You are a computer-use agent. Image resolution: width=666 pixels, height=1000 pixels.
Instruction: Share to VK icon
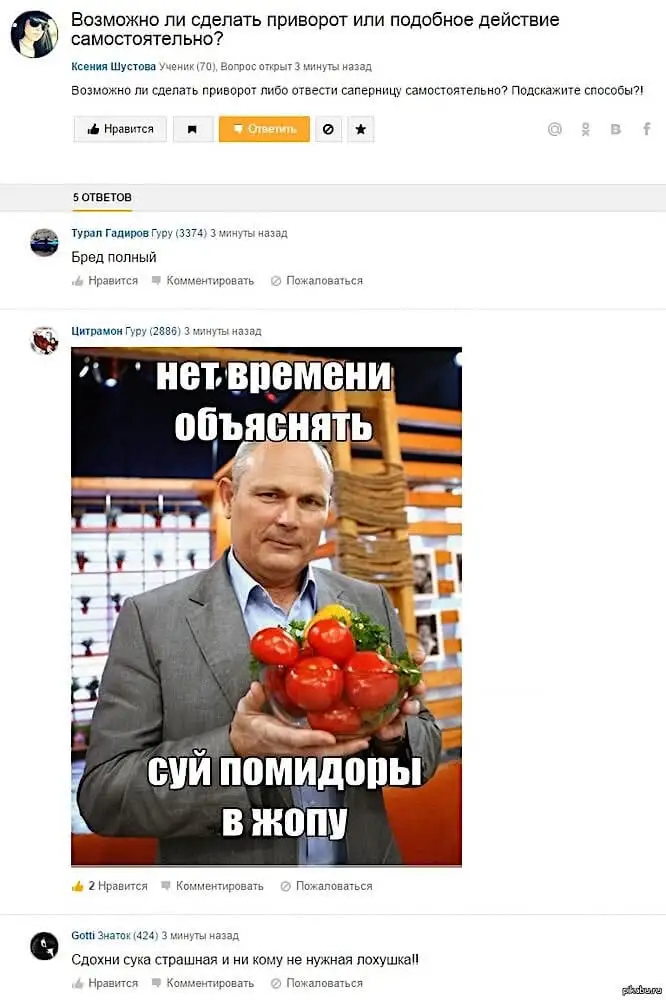pos(616,129)
